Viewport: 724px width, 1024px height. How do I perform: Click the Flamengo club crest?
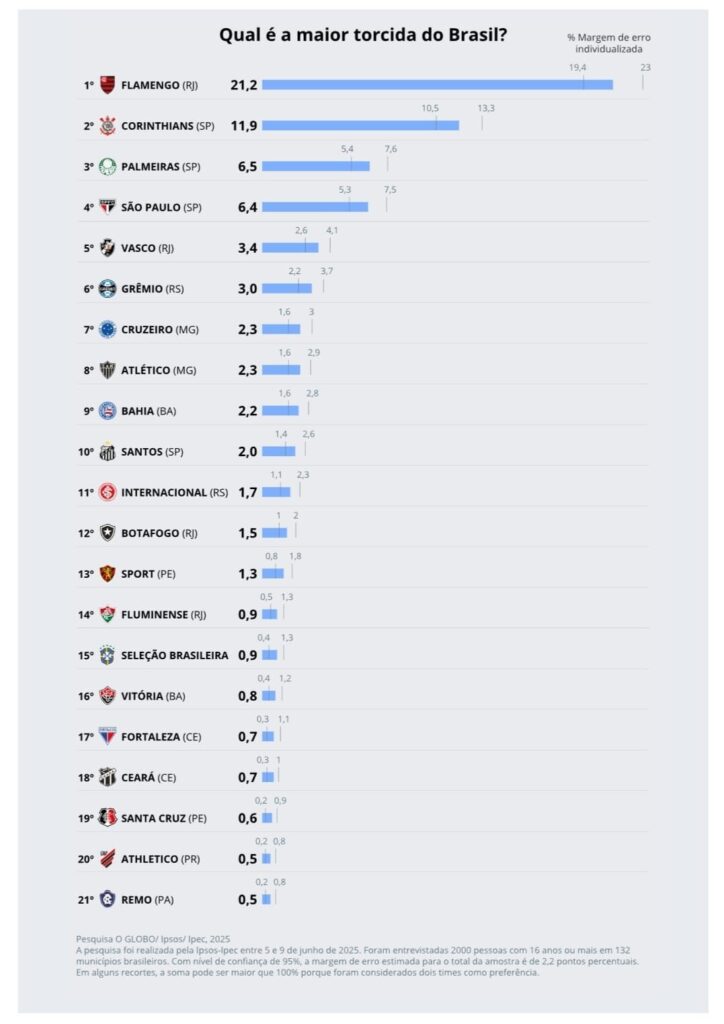tap(108, 85)
